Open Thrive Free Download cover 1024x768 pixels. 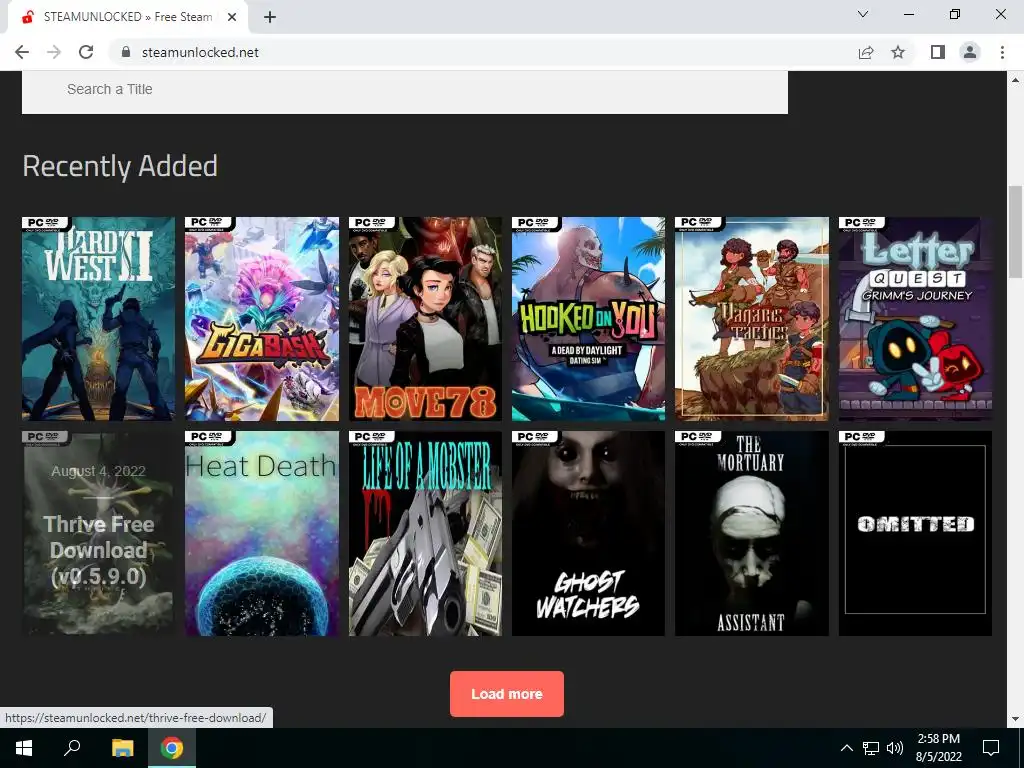99,533
